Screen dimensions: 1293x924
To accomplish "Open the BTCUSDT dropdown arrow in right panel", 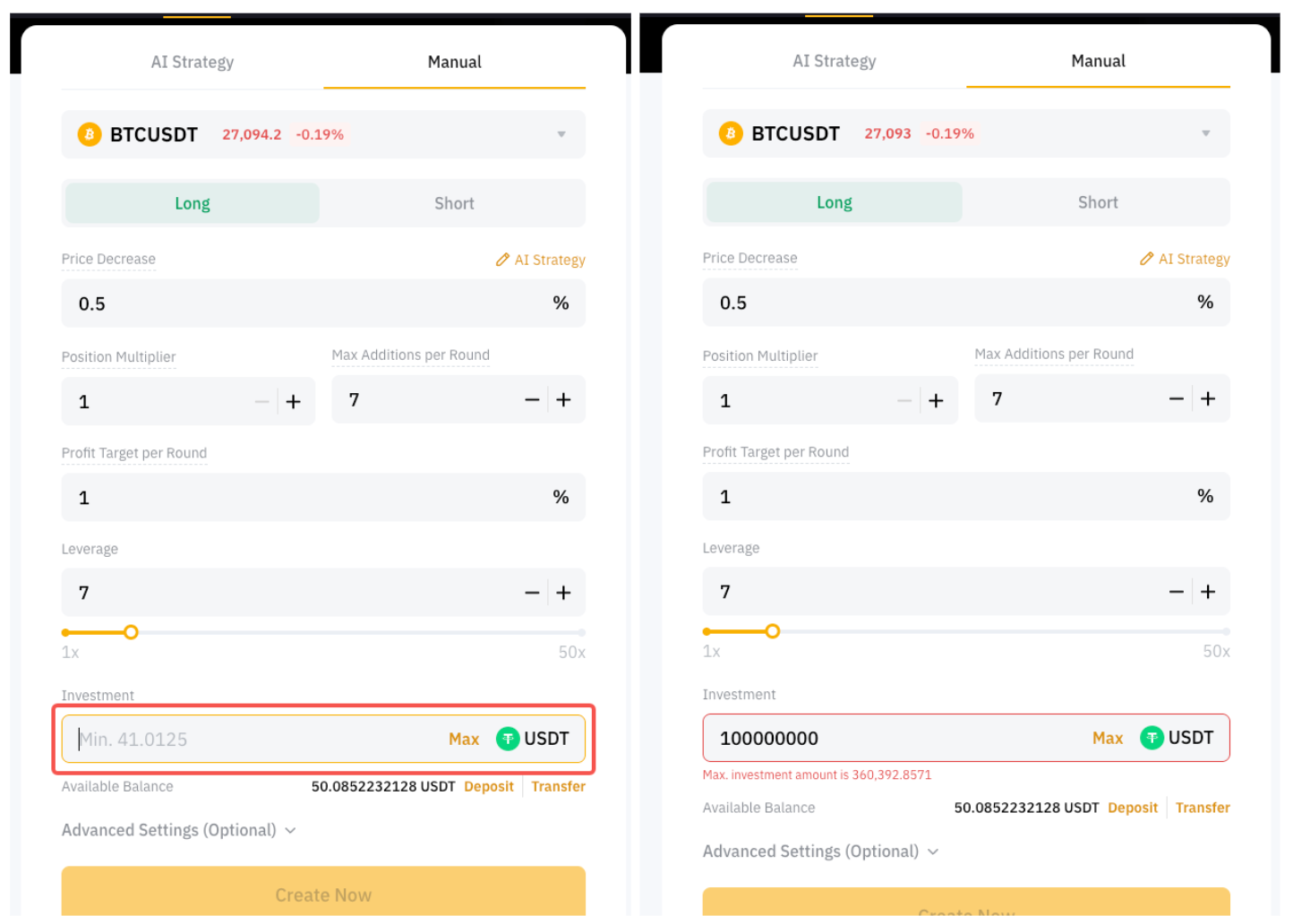I will 1205,133.
